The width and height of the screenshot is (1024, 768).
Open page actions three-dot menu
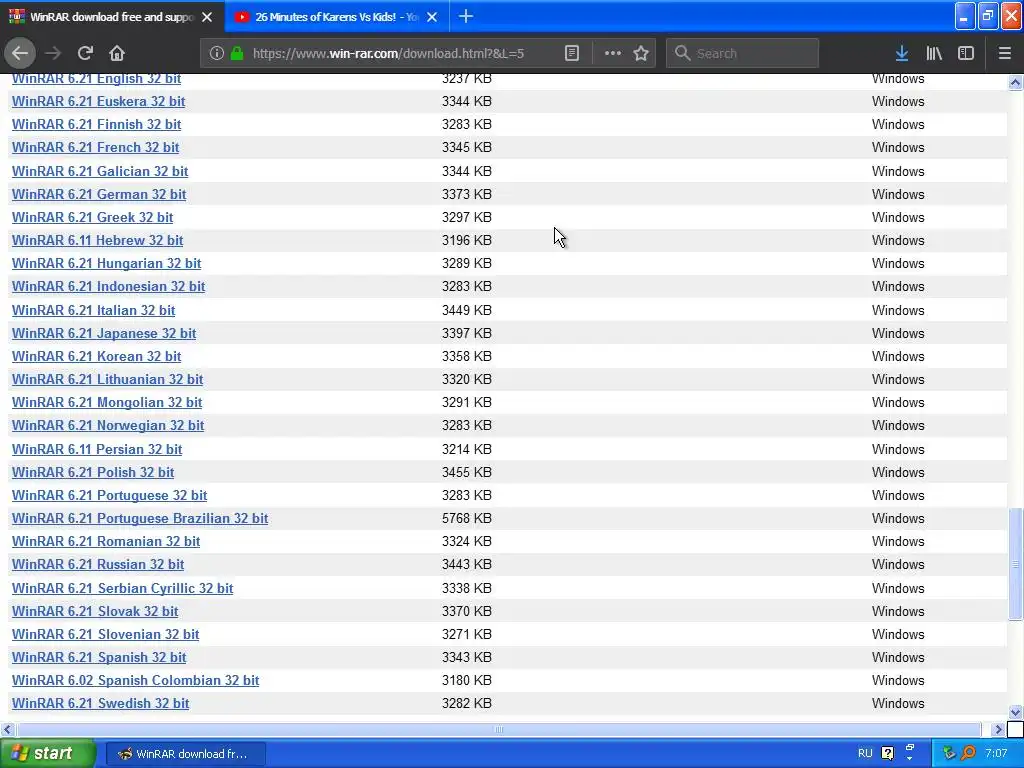coord(613,53)
